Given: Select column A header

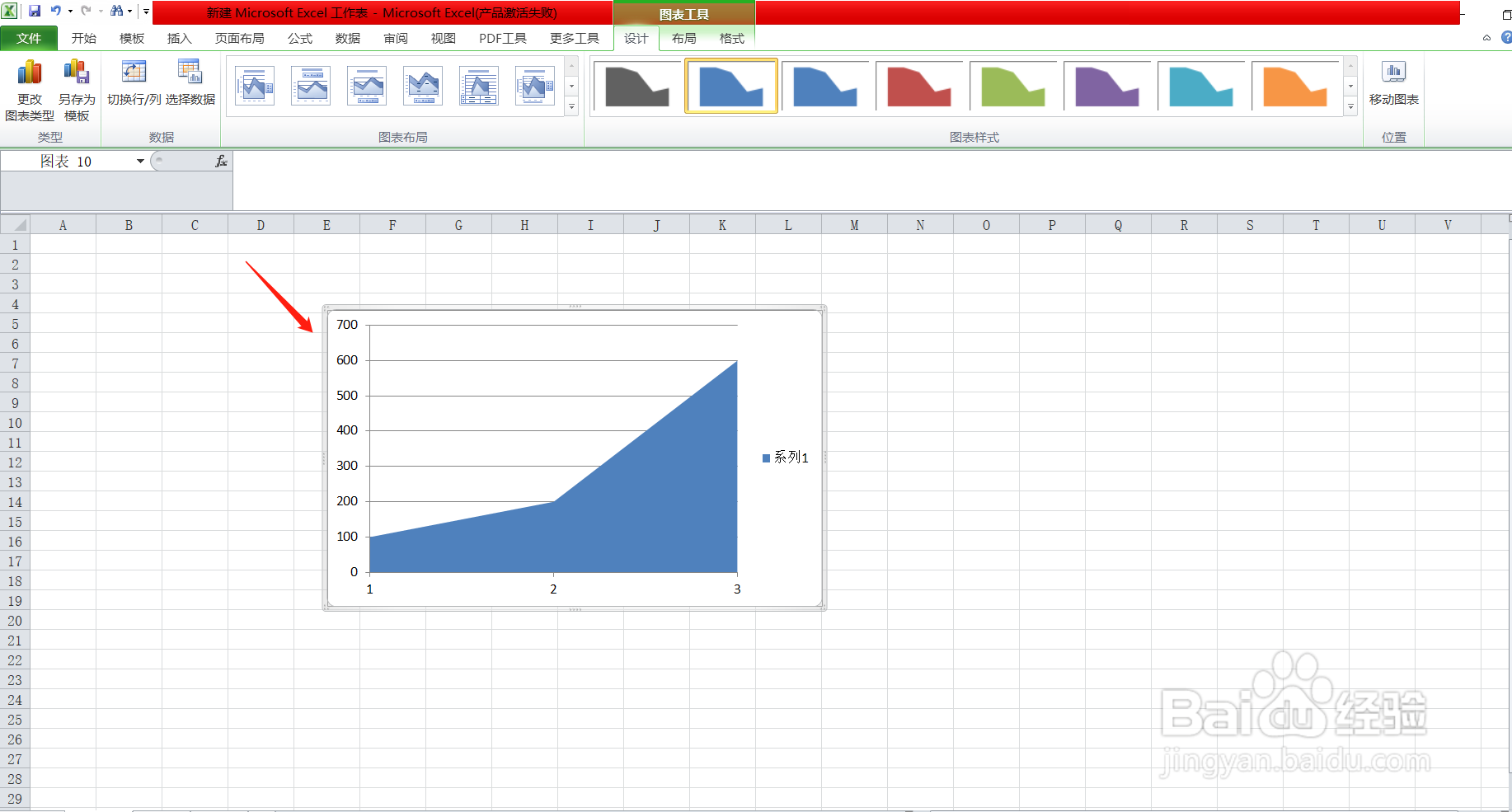Looking at the screenshot, I should [63, 225].
